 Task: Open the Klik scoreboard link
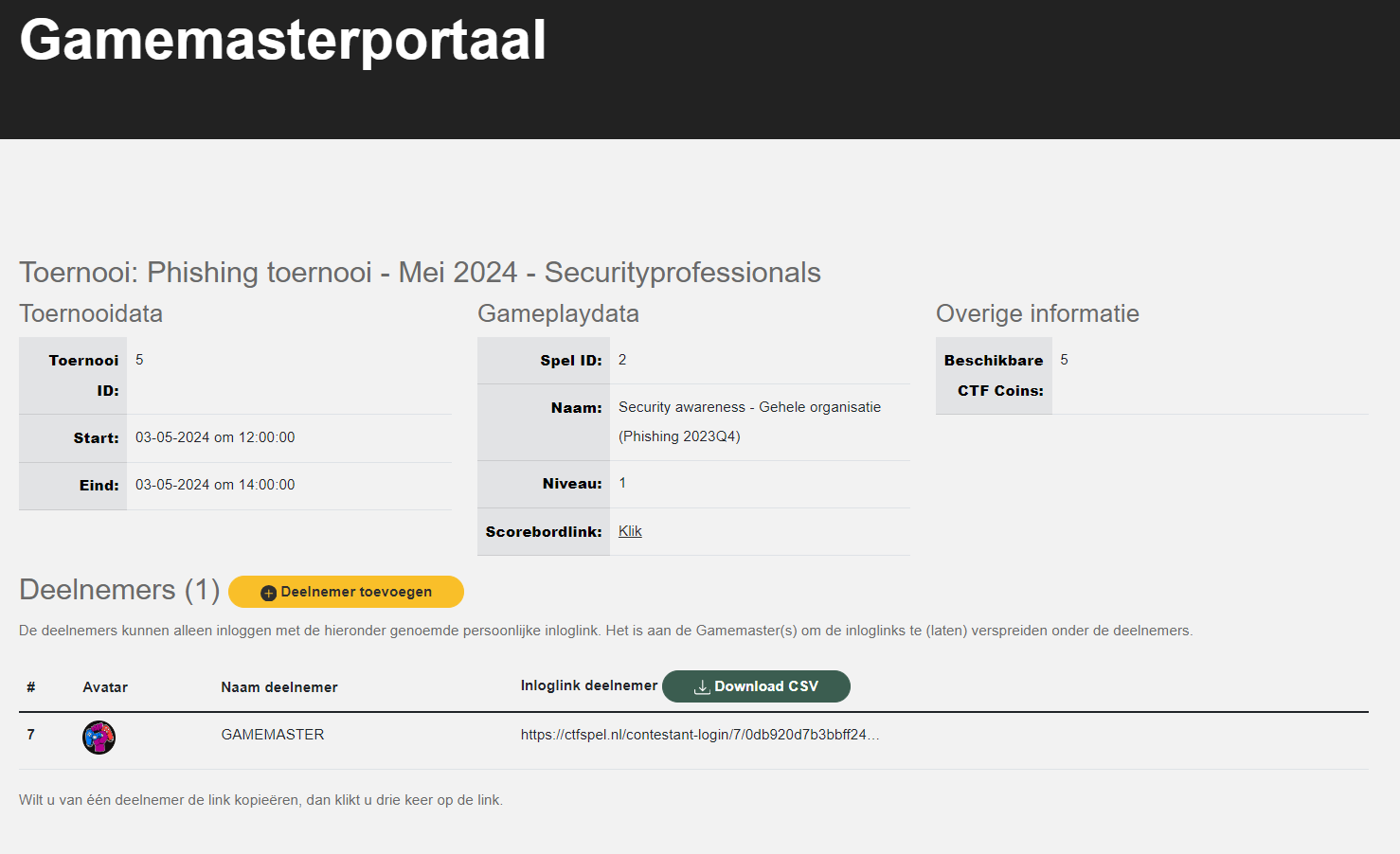tap(630, 531)
